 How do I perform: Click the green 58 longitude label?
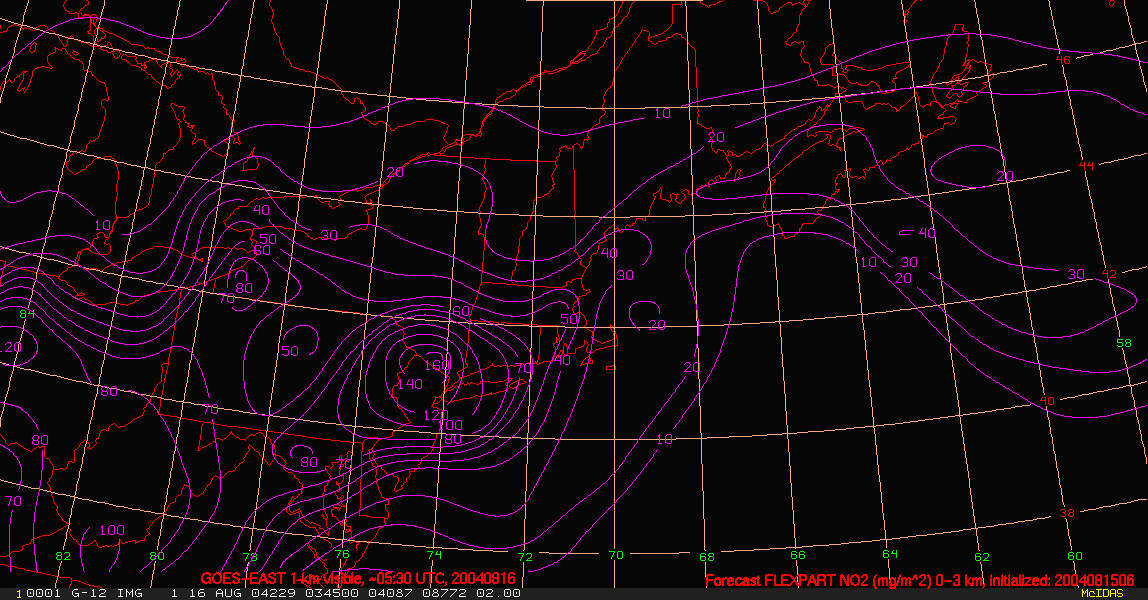coord(1124,343)
